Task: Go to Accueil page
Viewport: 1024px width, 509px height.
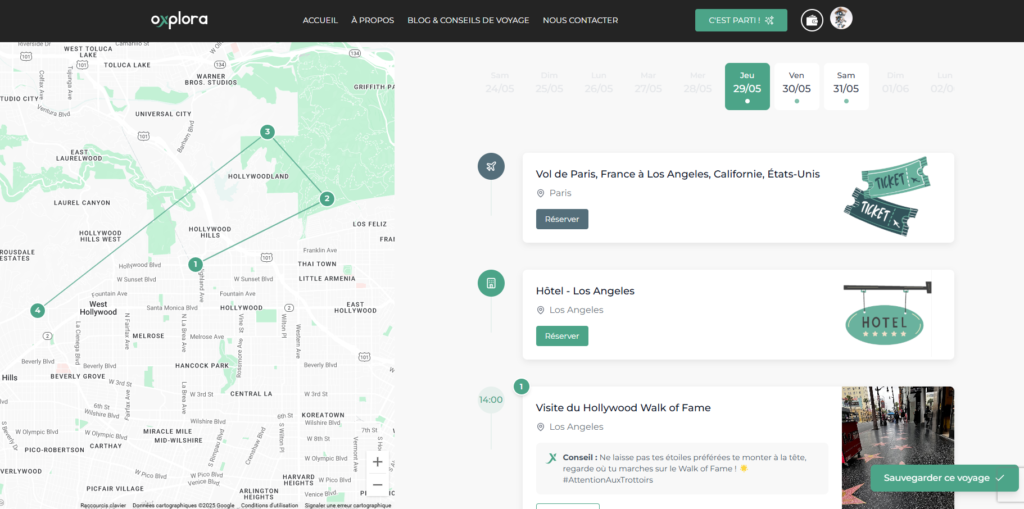Action: [320, 20]
